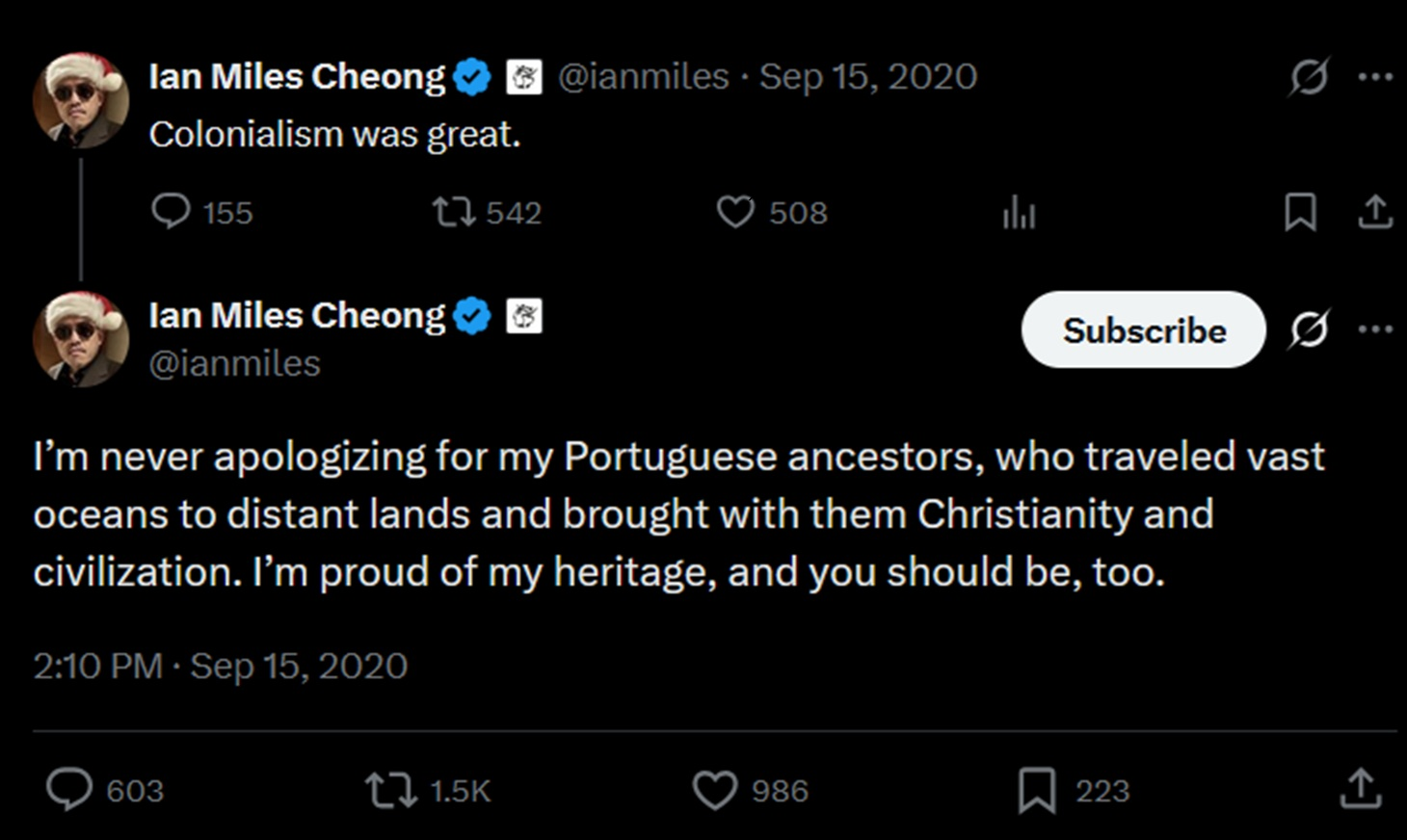Click the profile avatar of main tweet
Viewport: 1407px width, 840px height.
pos(81,339)
